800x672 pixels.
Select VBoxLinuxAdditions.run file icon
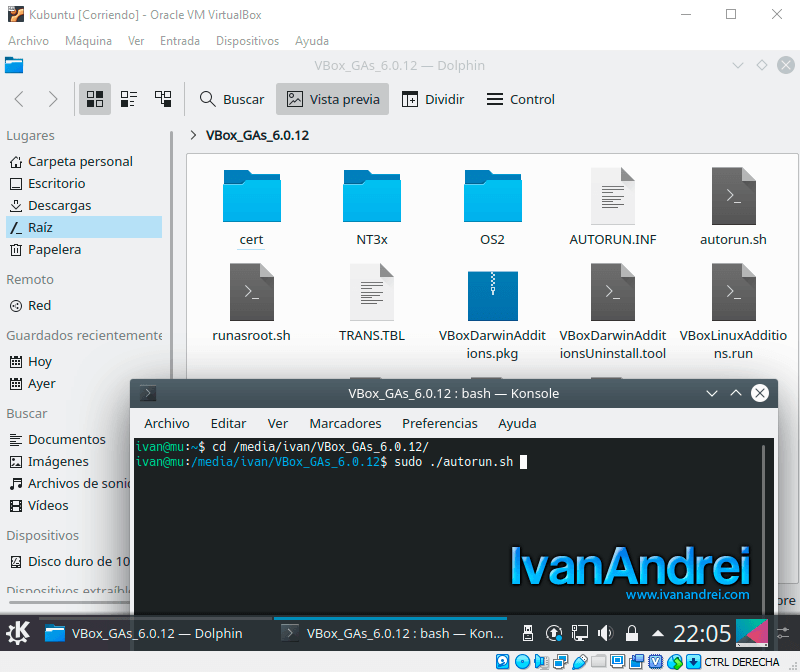[x=733, y=292]
